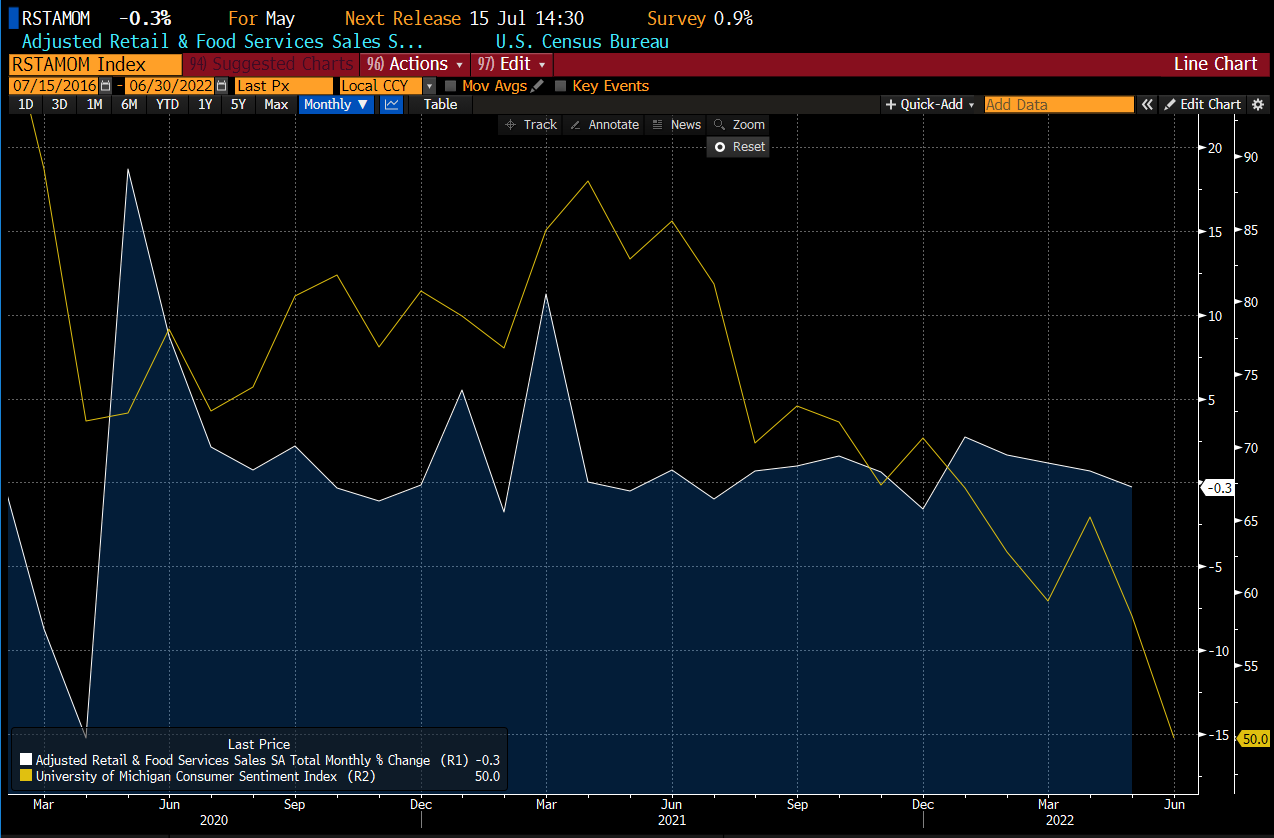Click the Add Data input field
The height and width of the screenshot is (838, 1274).
[1059, 105]
